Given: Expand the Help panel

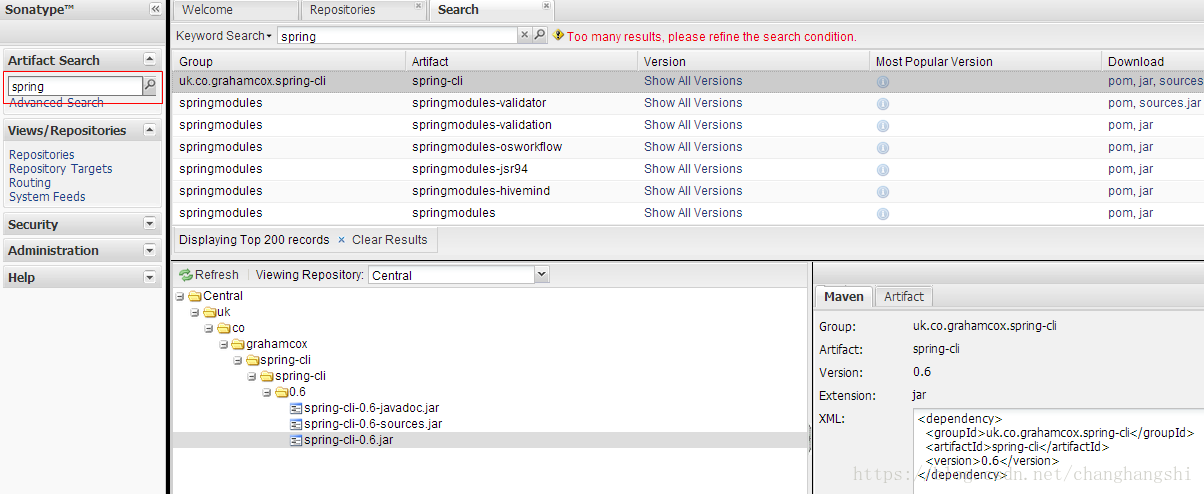Looking at the screenshot, I should pyautogui.click(x=150, y=276).
